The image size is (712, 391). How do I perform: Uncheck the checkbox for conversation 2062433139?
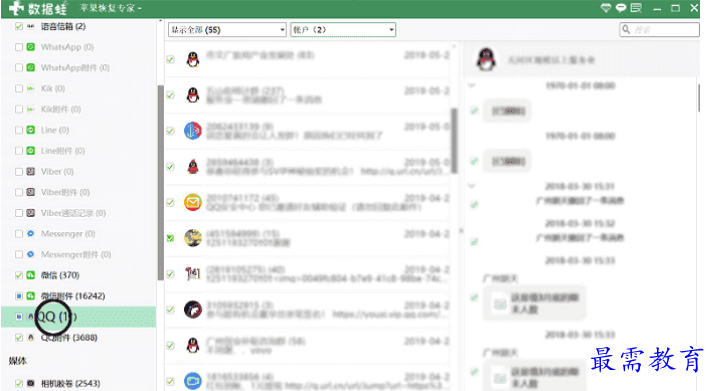click(x=170, y=131)
